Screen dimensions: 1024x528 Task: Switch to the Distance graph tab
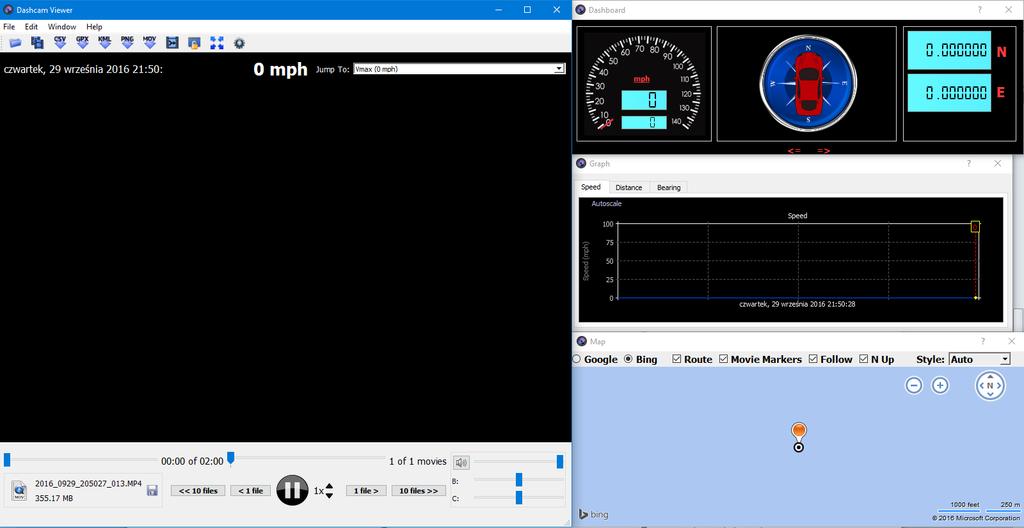(629, 188)
